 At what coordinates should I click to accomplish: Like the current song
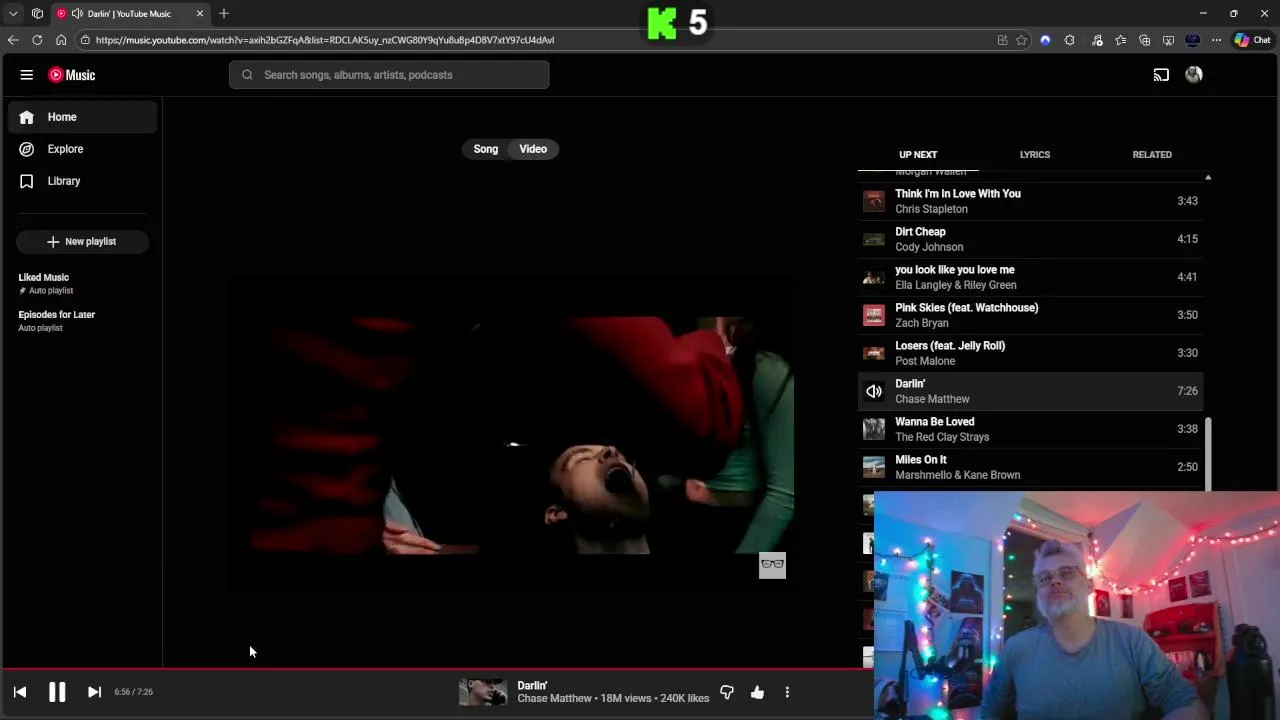(x=757, y=692)
